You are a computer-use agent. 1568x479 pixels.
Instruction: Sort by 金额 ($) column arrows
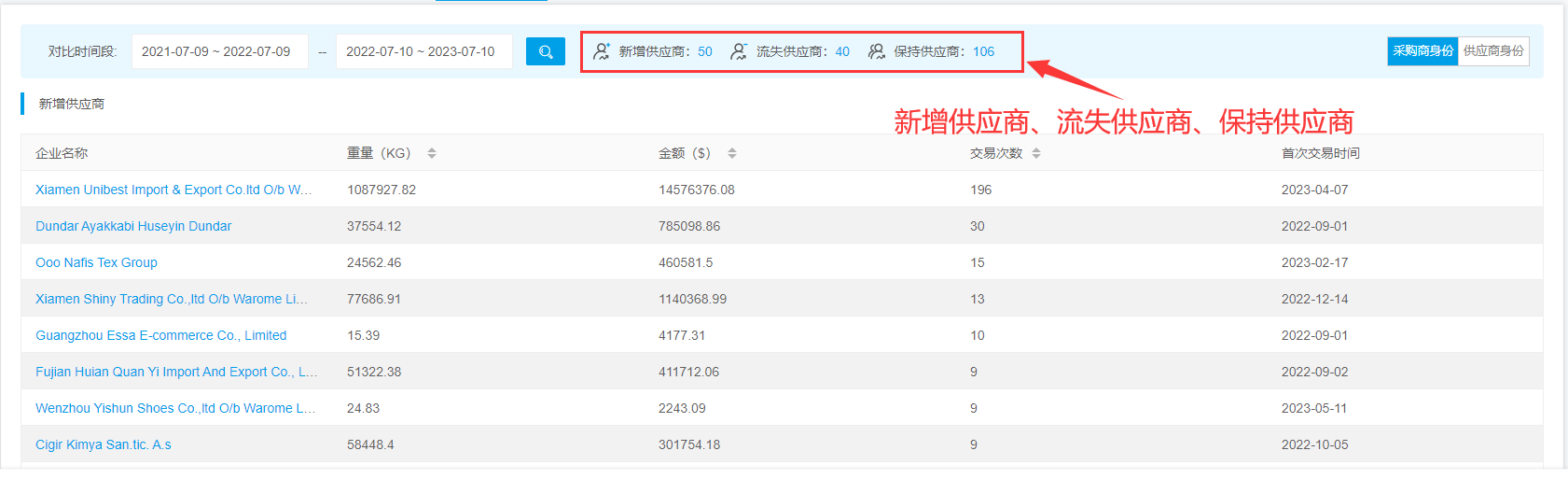click(732, 153)
